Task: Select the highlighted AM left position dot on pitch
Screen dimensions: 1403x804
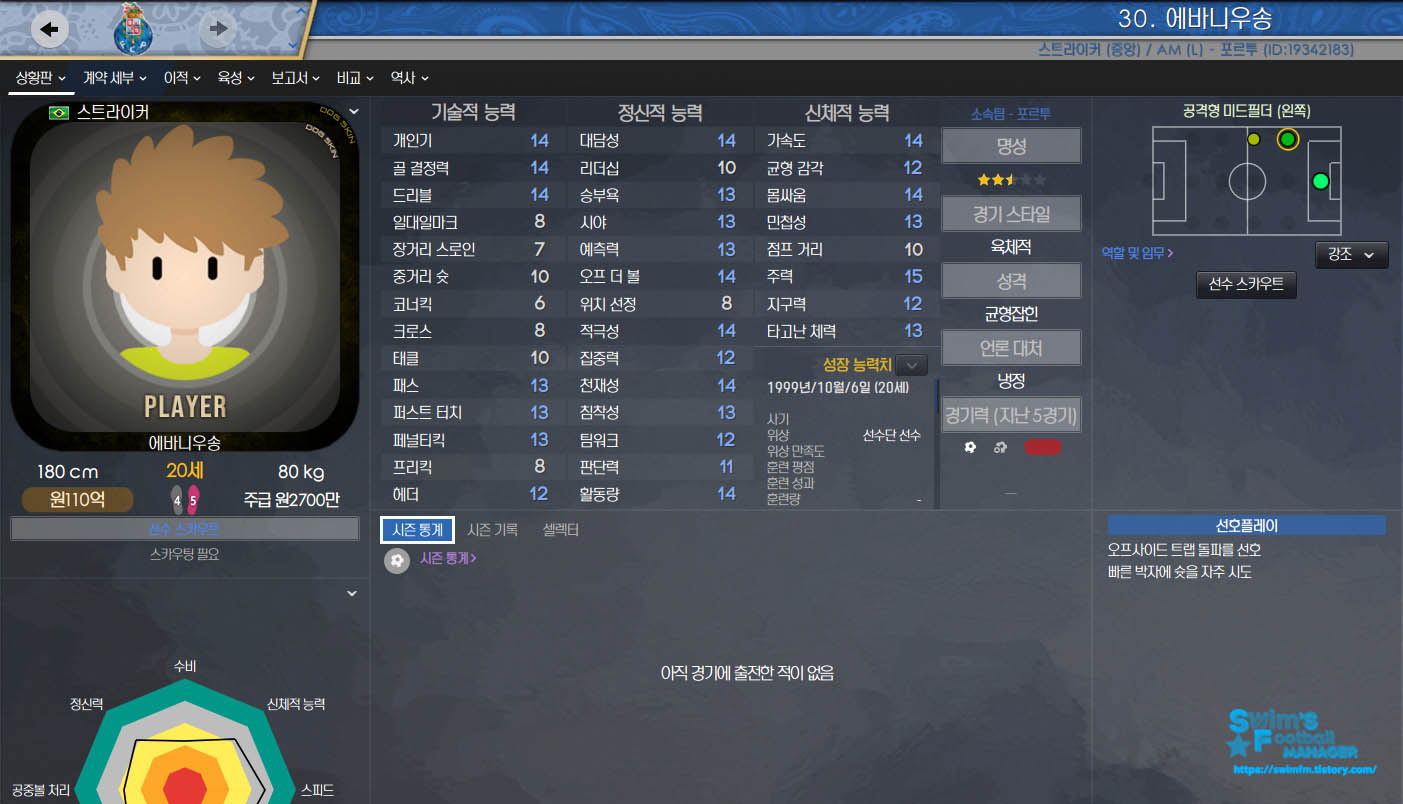Action: pos(1288,139)
